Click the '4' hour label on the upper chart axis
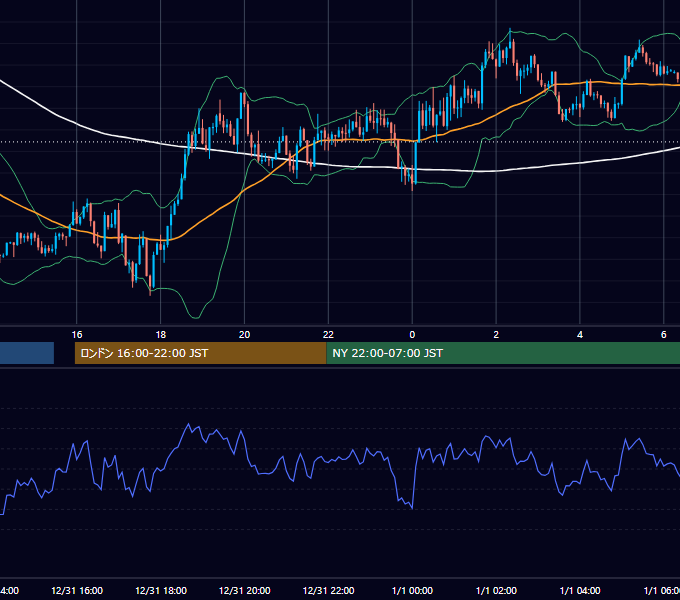 [x=580, y=335]
